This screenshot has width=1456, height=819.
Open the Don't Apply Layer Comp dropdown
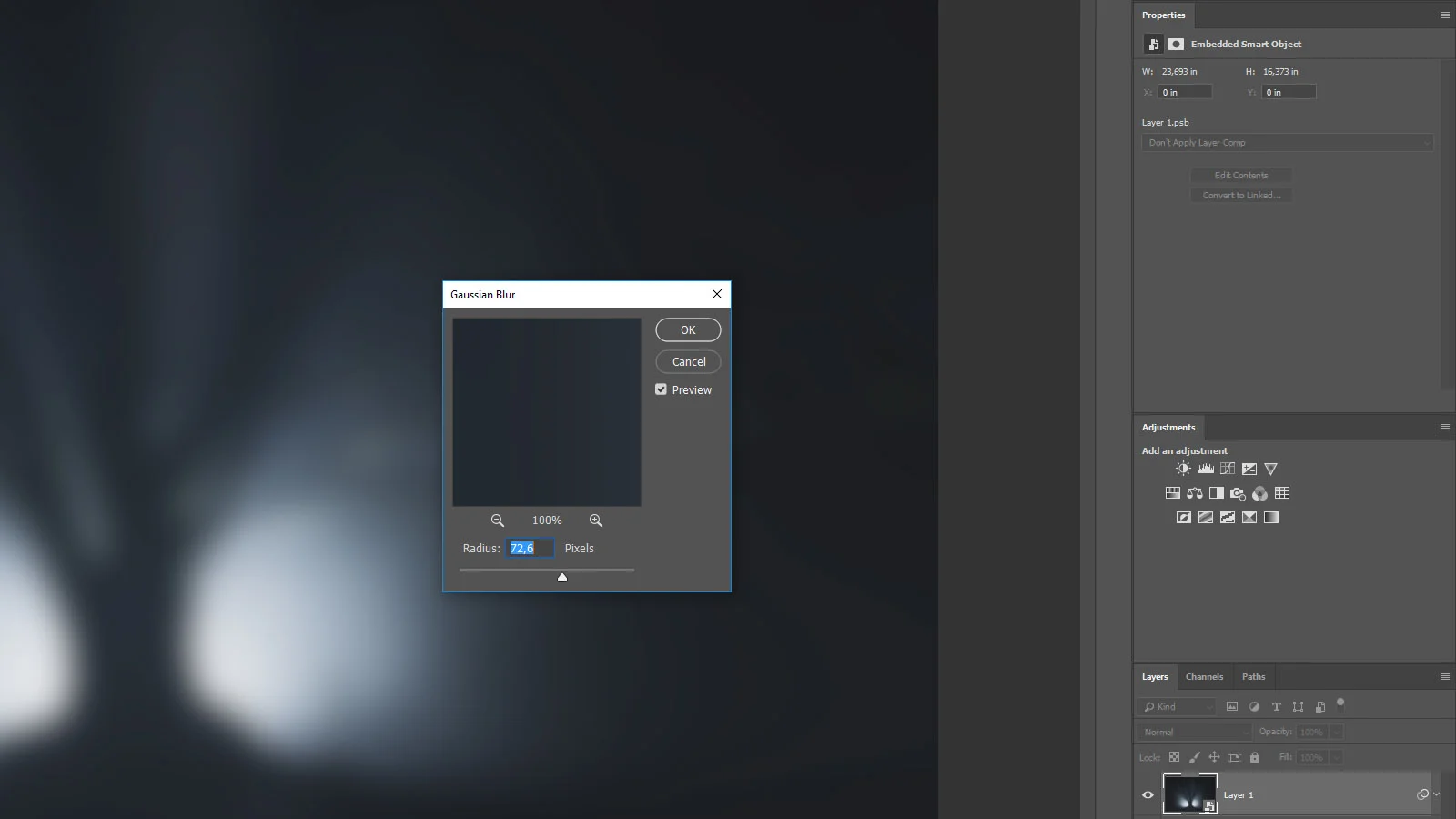(x=1287, y=142)
